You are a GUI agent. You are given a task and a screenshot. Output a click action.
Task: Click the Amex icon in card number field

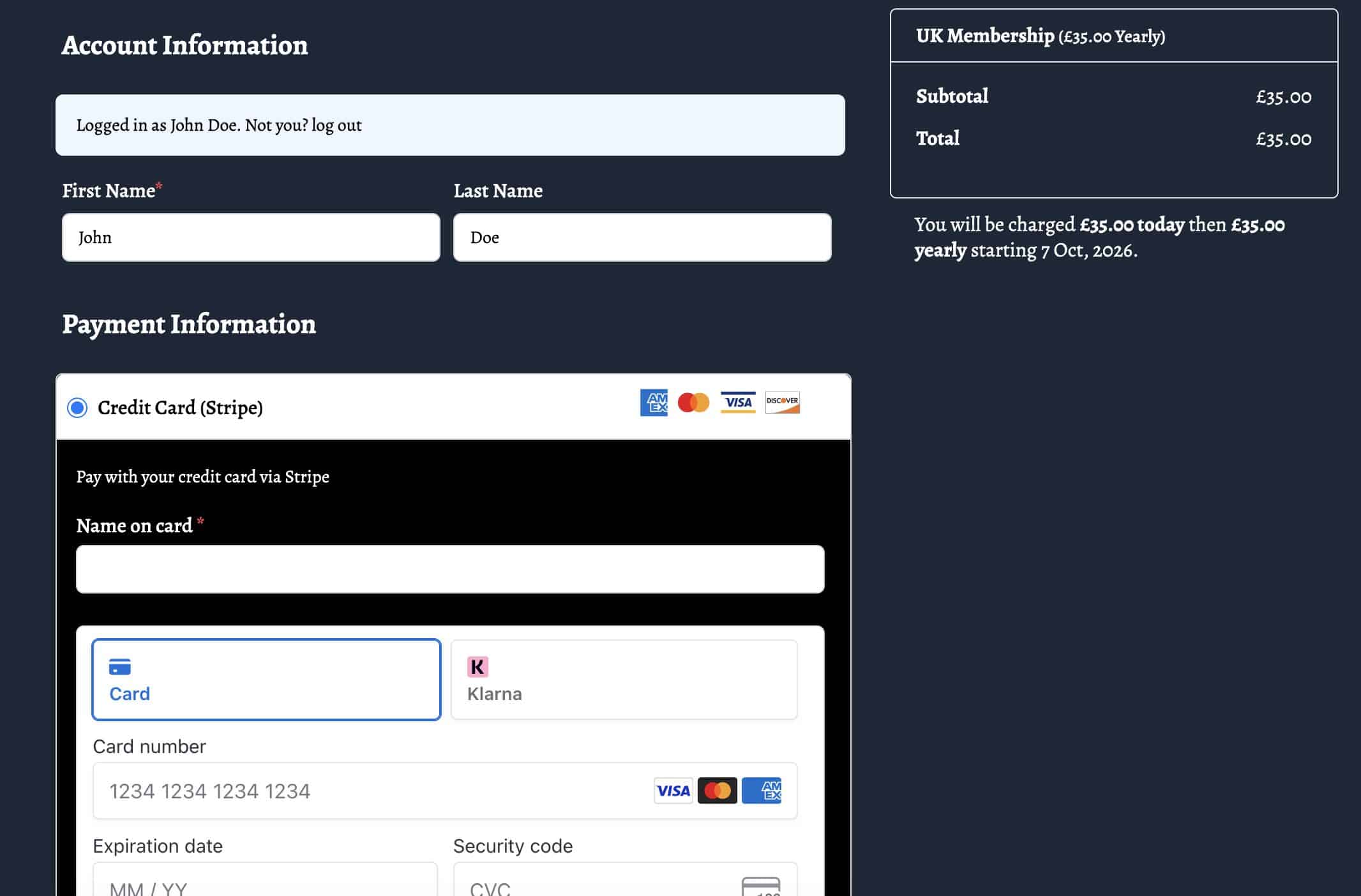point(762,791)
